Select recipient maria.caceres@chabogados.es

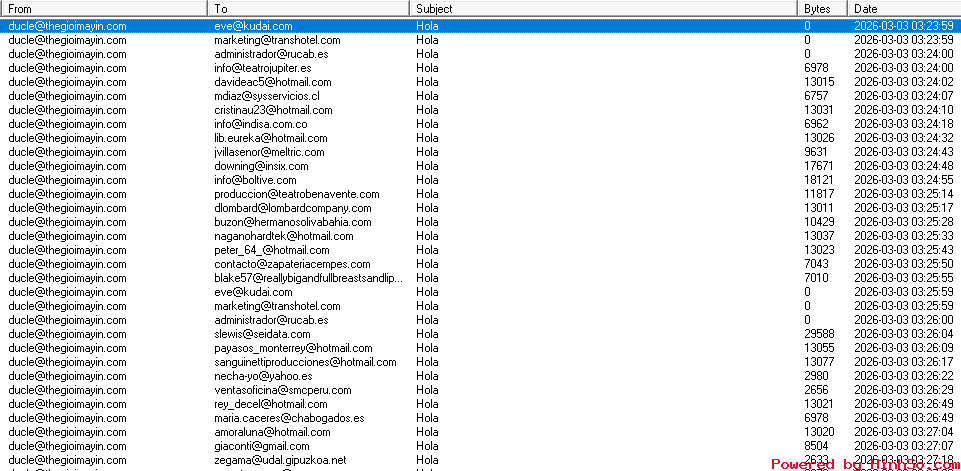289,418
